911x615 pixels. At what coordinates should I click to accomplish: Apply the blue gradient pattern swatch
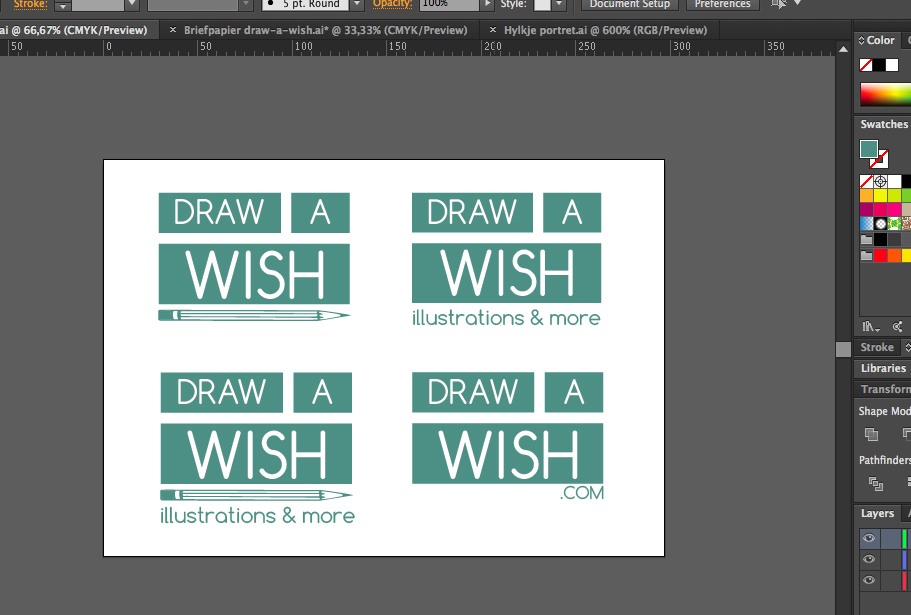(866, 224)
